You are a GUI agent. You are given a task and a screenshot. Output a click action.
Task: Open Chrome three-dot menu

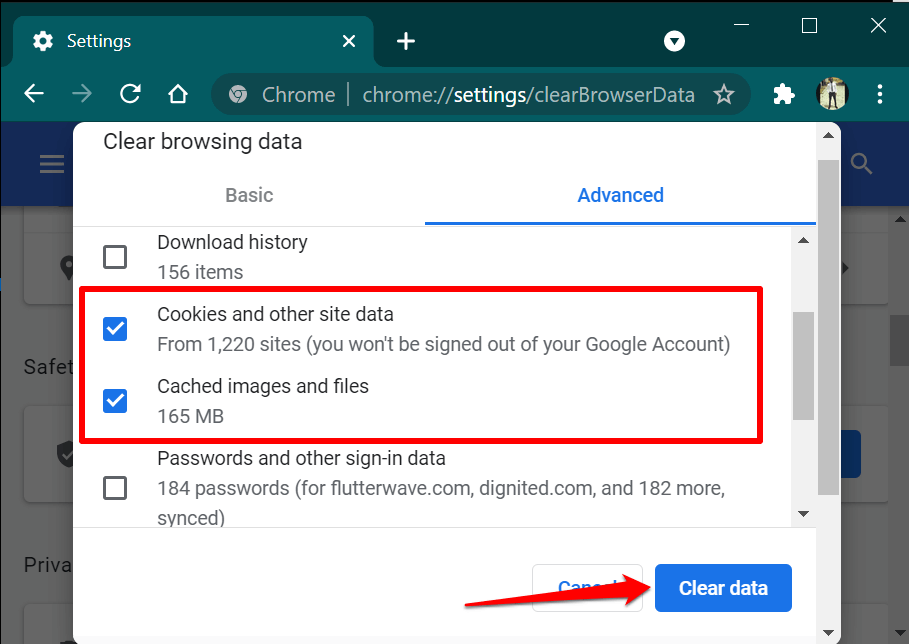pos(880,94)
